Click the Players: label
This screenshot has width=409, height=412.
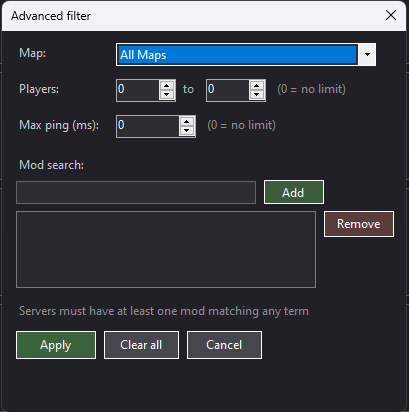[x=39, y=89]
